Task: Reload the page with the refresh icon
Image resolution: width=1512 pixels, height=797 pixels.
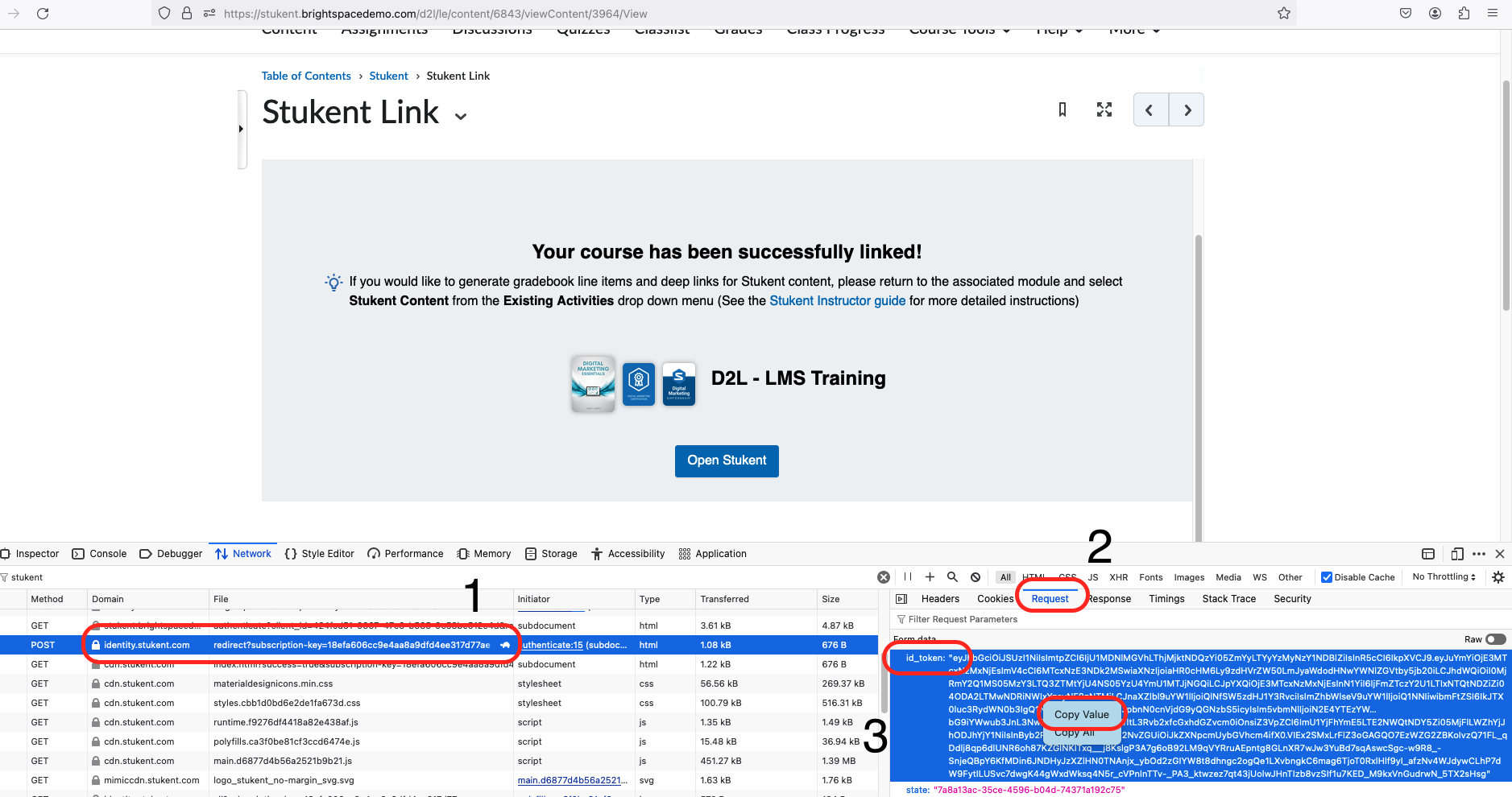Action: tap(43, 14)
